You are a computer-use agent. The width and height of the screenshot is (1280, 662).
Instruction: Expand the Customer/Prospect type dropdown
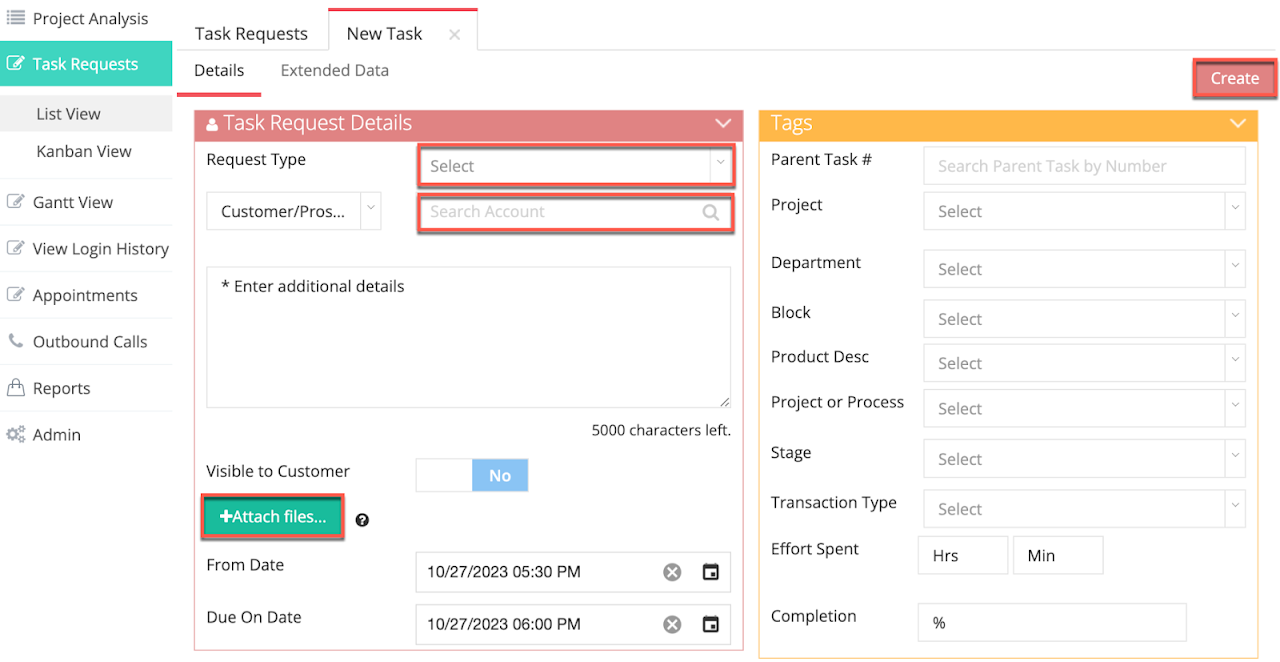tap(370, 211)
